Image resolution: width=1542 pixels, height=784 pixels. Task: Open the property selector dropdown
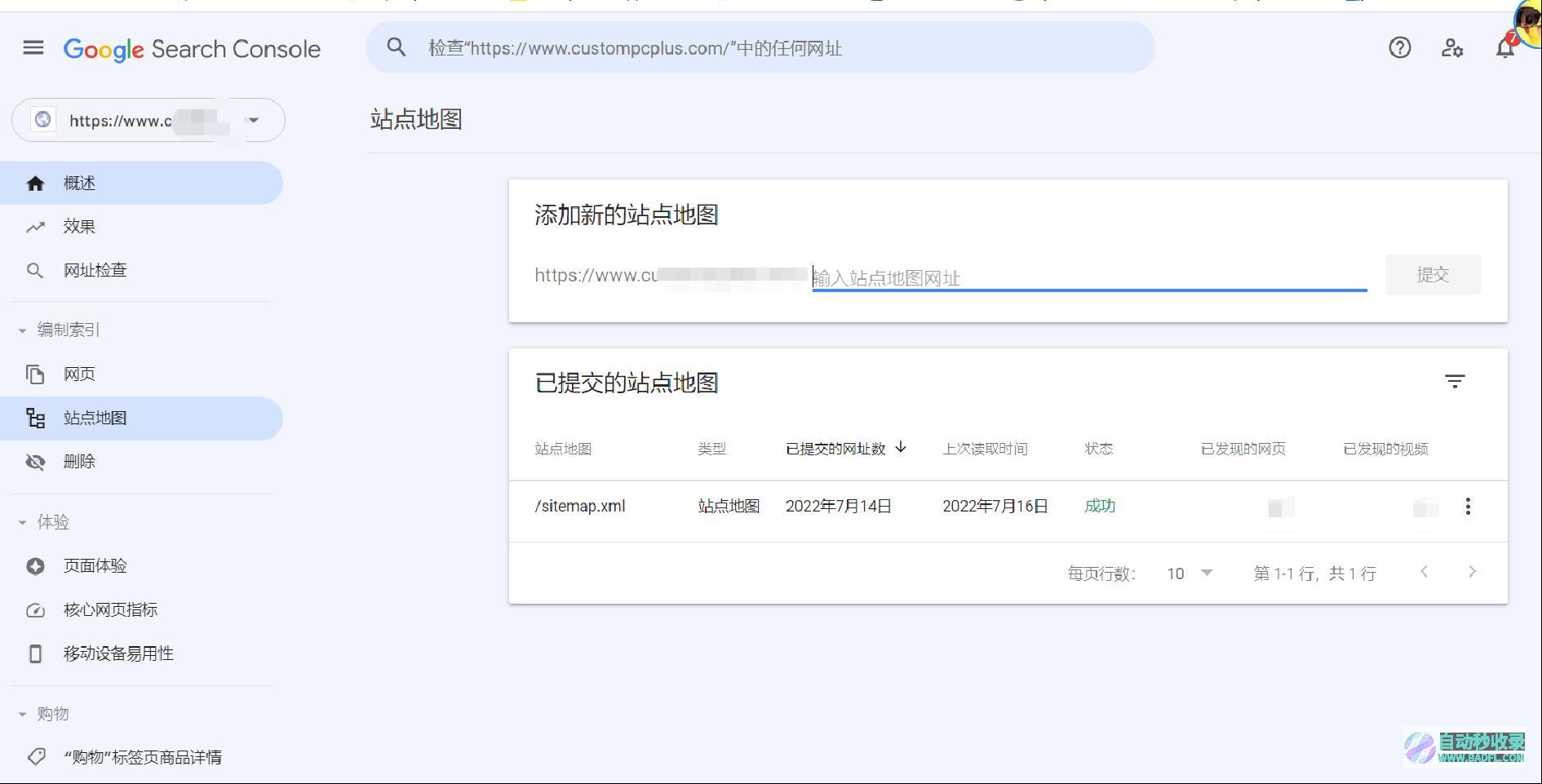coord(148,120)
